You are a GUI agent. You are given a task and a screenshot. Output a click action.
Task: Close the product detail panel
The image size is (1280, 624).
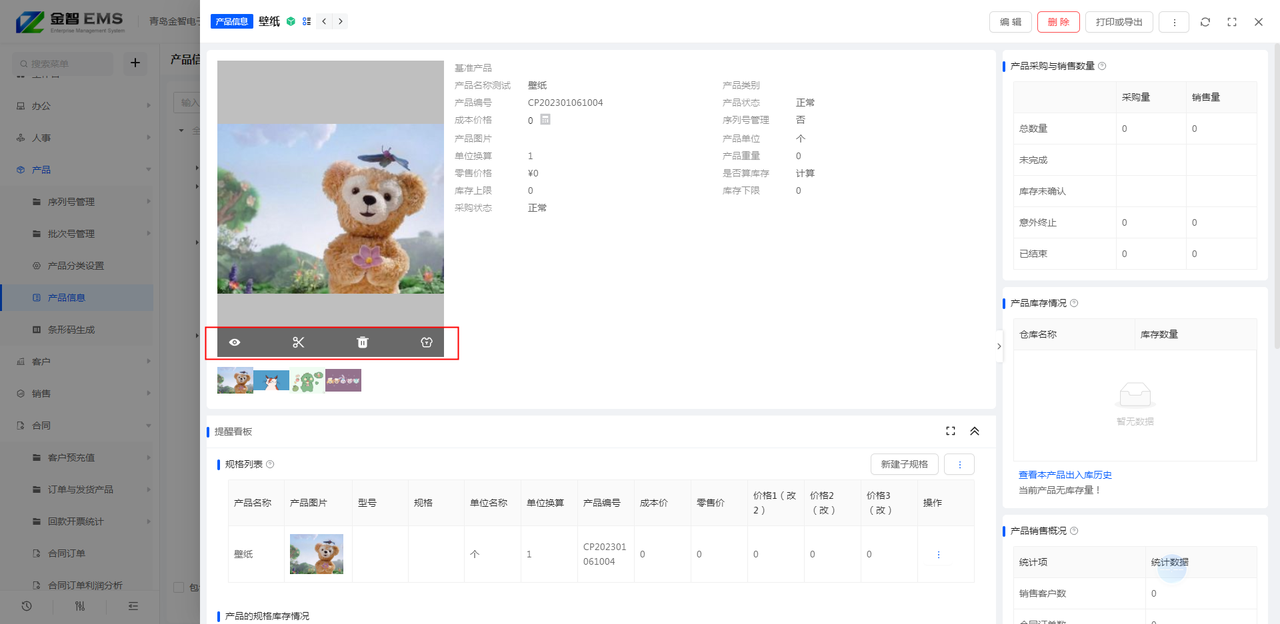point(1259,22)
